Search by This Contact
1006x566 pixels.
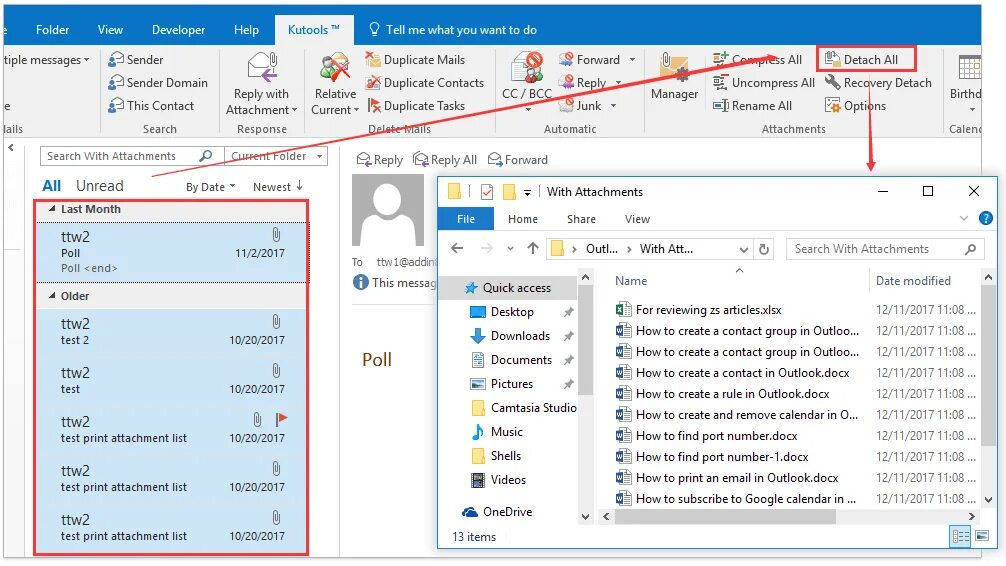click(151, 106)
